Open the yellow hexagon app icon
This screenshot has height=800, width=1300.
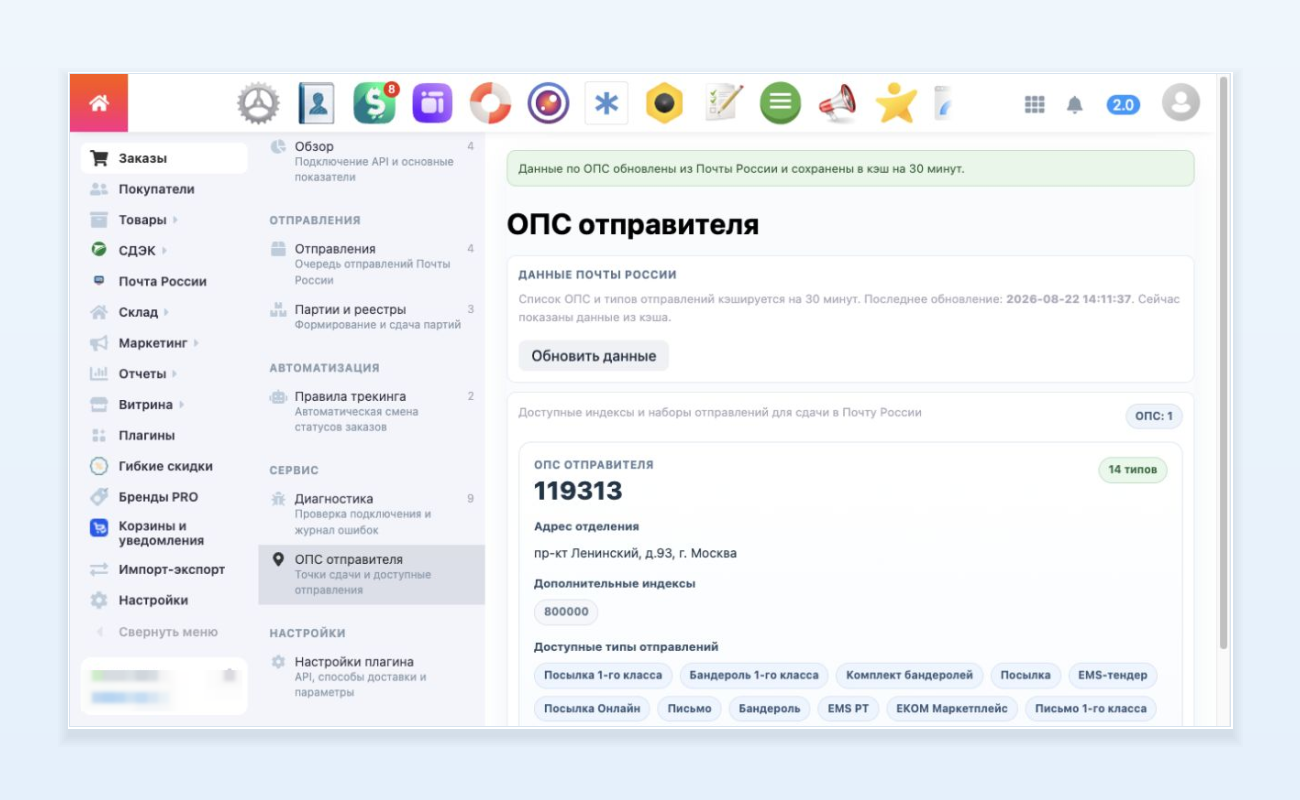[x=664, y=103]
